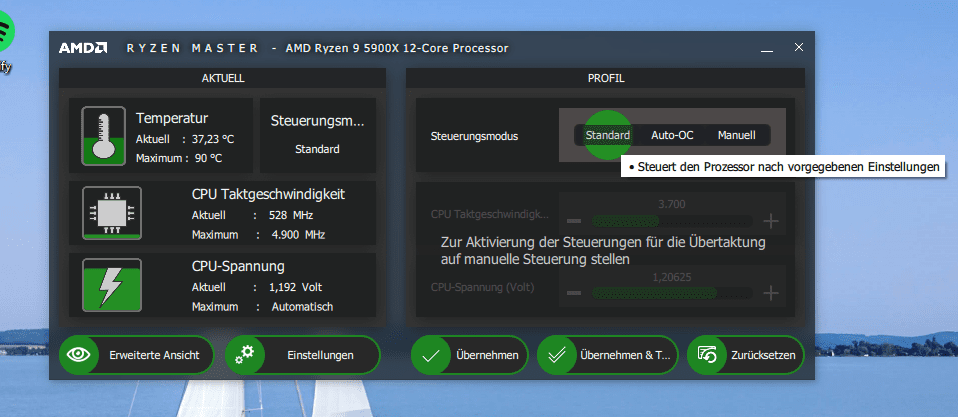The height and width of the screenshot is (417, 958).
Task: Click the 1,20625 voltage value
Action: click(672, 277)
